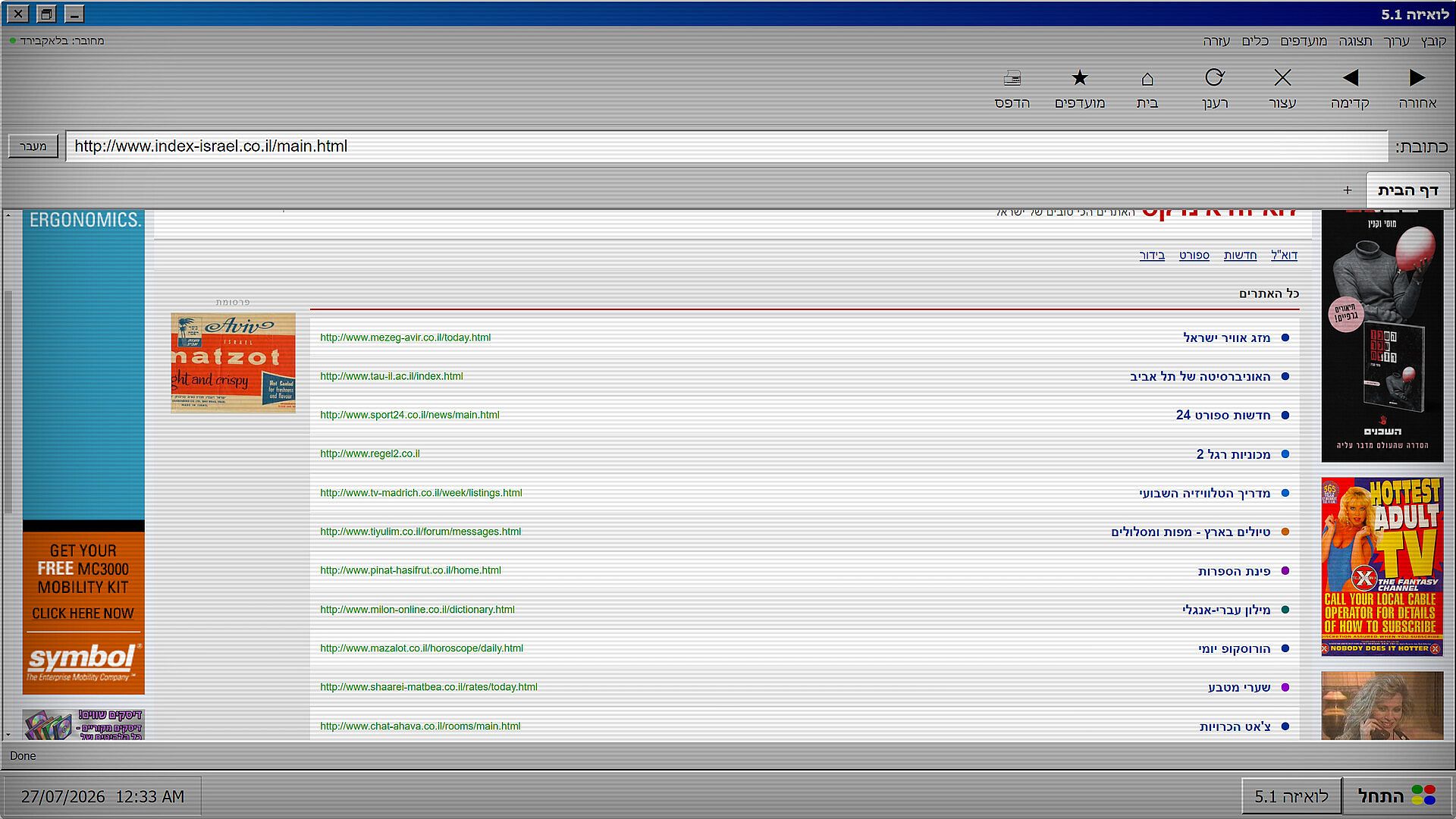Open the תצוגה menu
Screen dimensions: 1456x819
coord(1355,41)
